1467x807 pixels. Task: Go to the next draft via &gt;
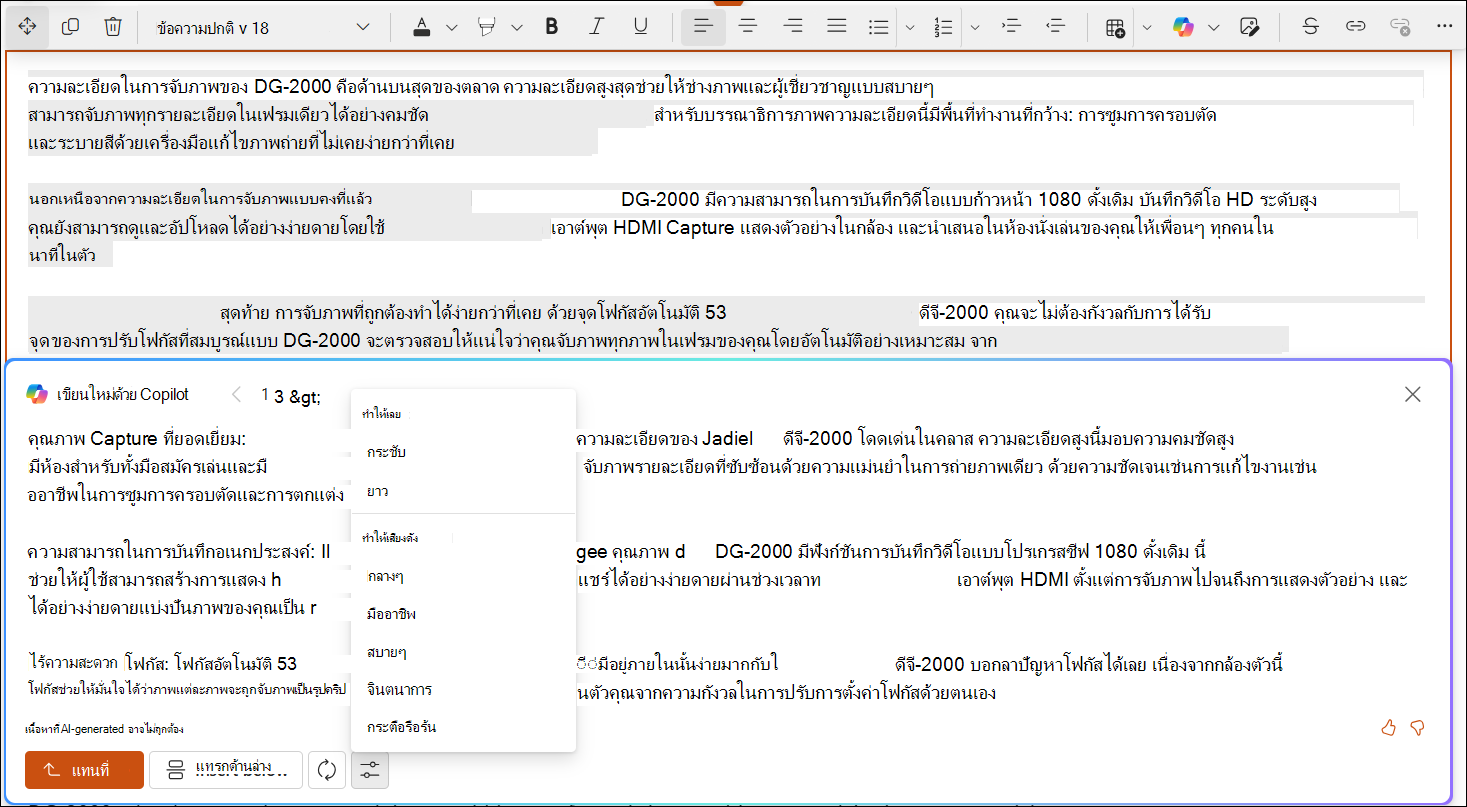pos(306,396)
